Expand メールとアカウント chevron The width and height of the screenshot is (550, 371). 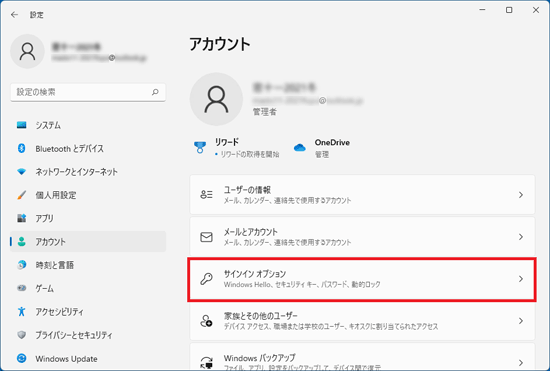(521, 237)
